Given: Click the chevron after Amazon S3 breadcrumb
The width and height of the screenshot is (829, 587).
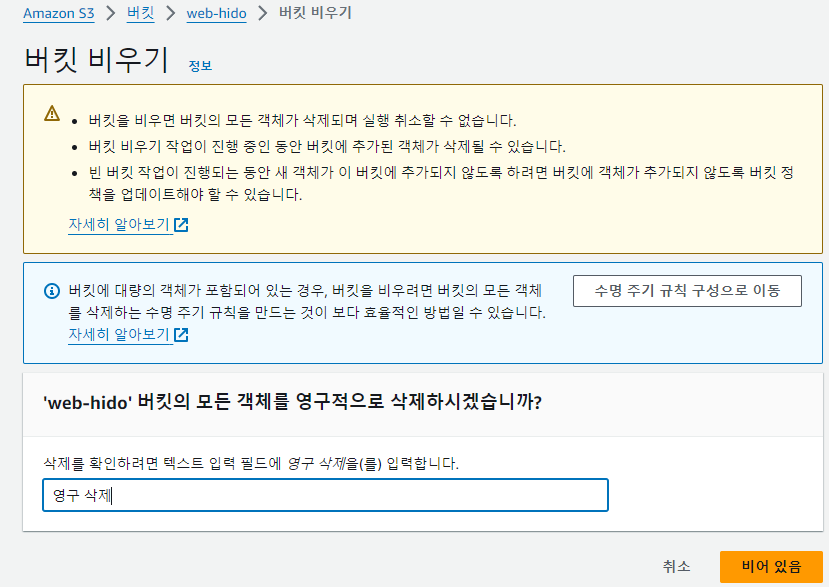Looking at the screenshot, I should point(110,13).
